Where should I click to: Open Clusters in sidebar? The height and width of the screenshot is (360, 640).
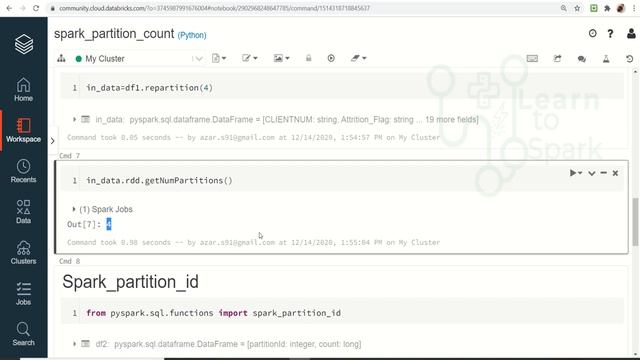(23, 253)
